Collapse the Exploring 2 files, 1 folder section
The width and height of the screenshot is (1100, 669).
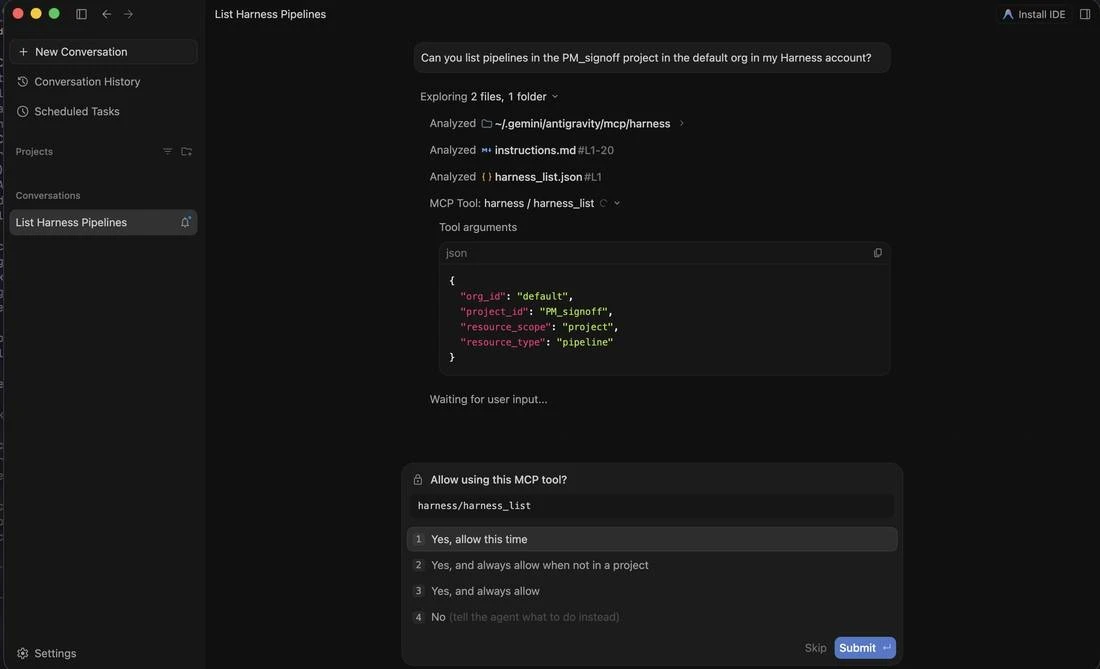point(555,97)
